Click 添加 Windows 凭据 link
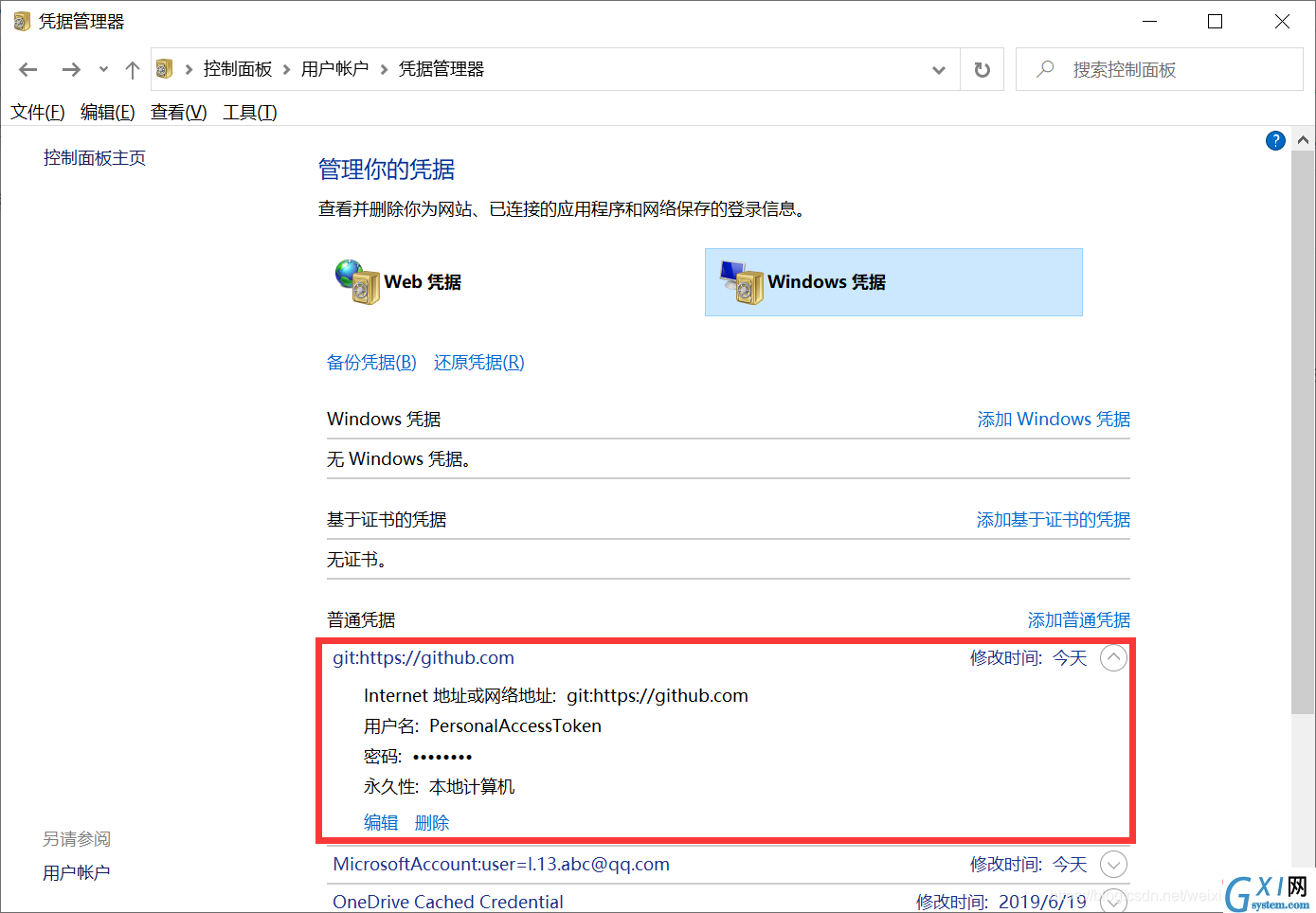 point(1054,420)
